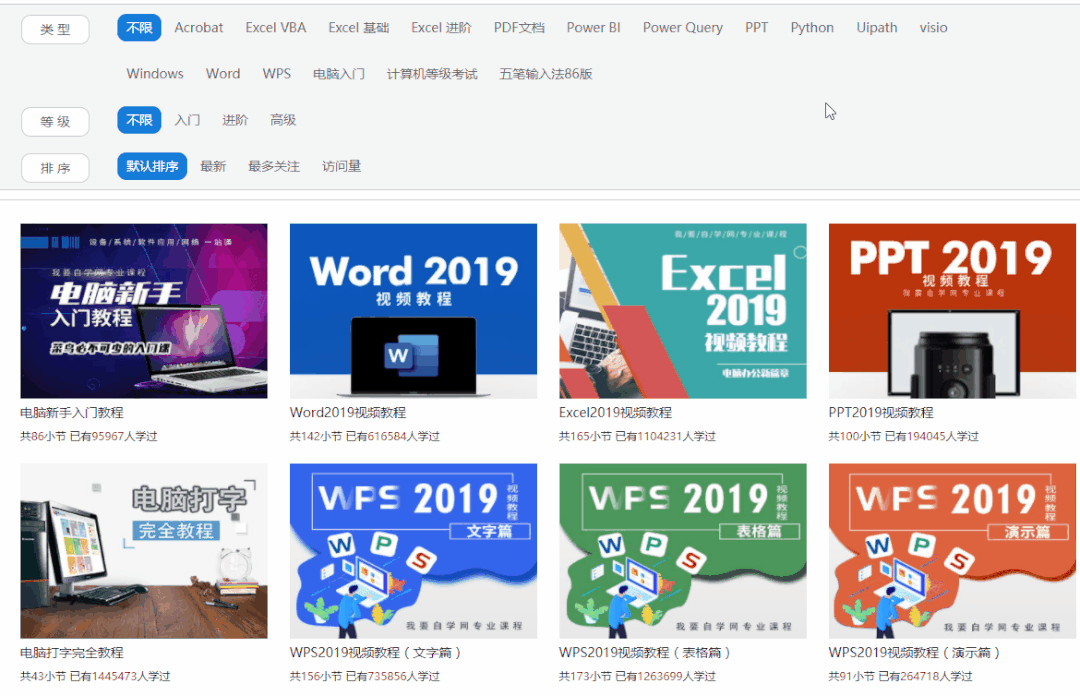Viewport: 1080px width, 696px height.
Task: Open the PPT 2019 course thumbnail
Action: coord(952,311)
